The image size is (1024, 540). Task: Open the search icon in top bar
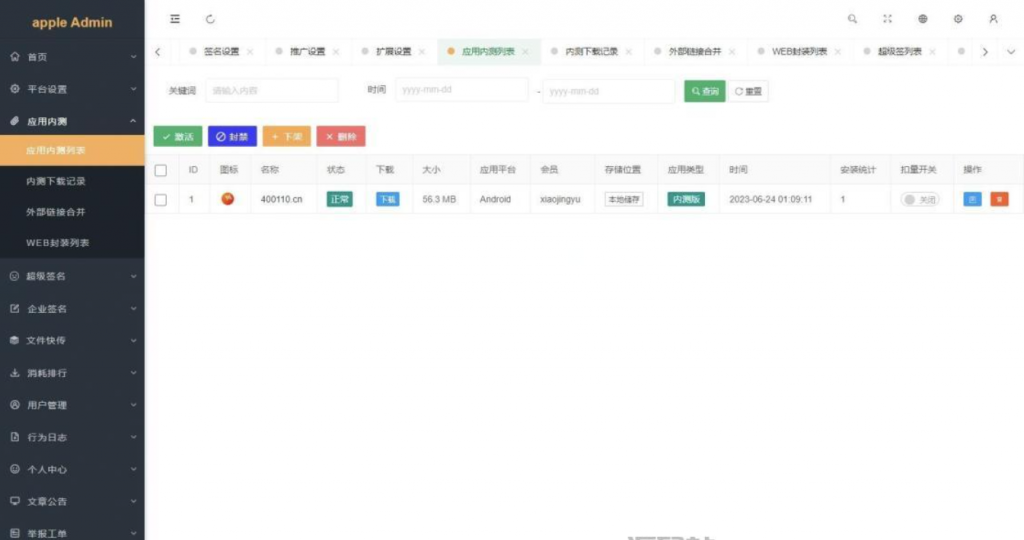coord(852,19)
